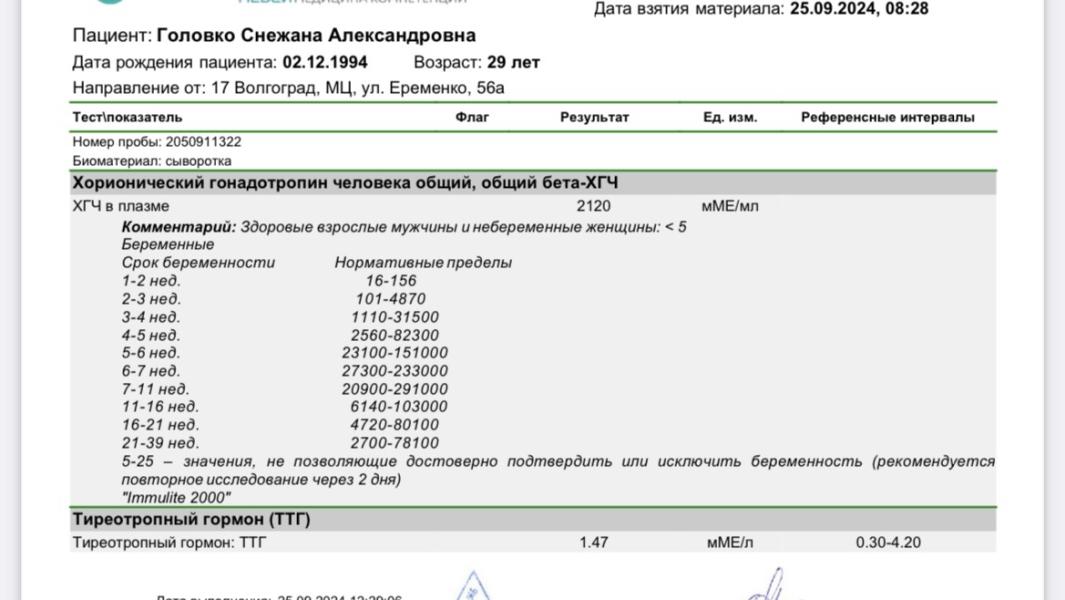Select column header Ед. изм.

pos(730,117)
